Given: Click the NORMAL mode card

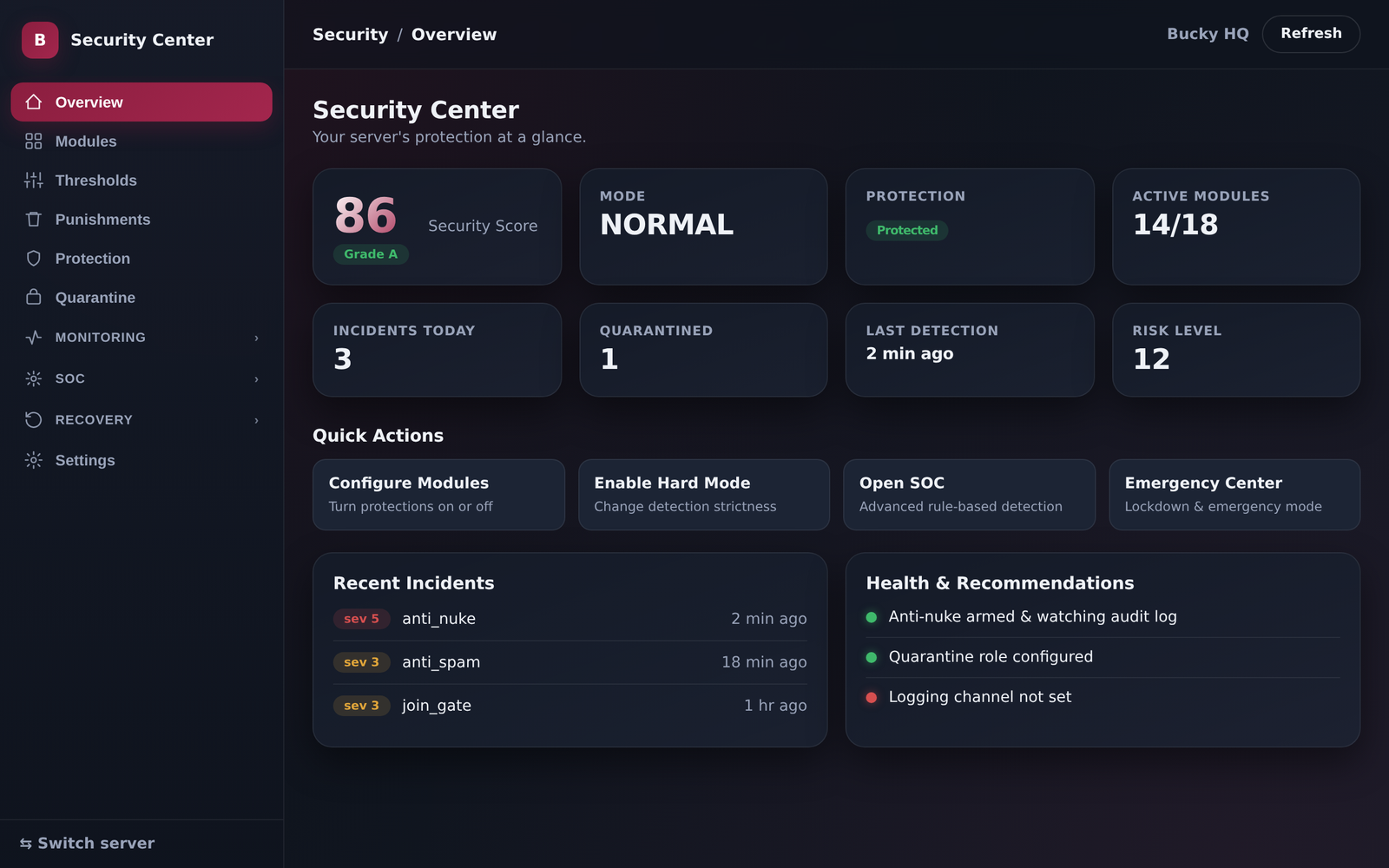Looking at the screenshot, I should 703,227.
